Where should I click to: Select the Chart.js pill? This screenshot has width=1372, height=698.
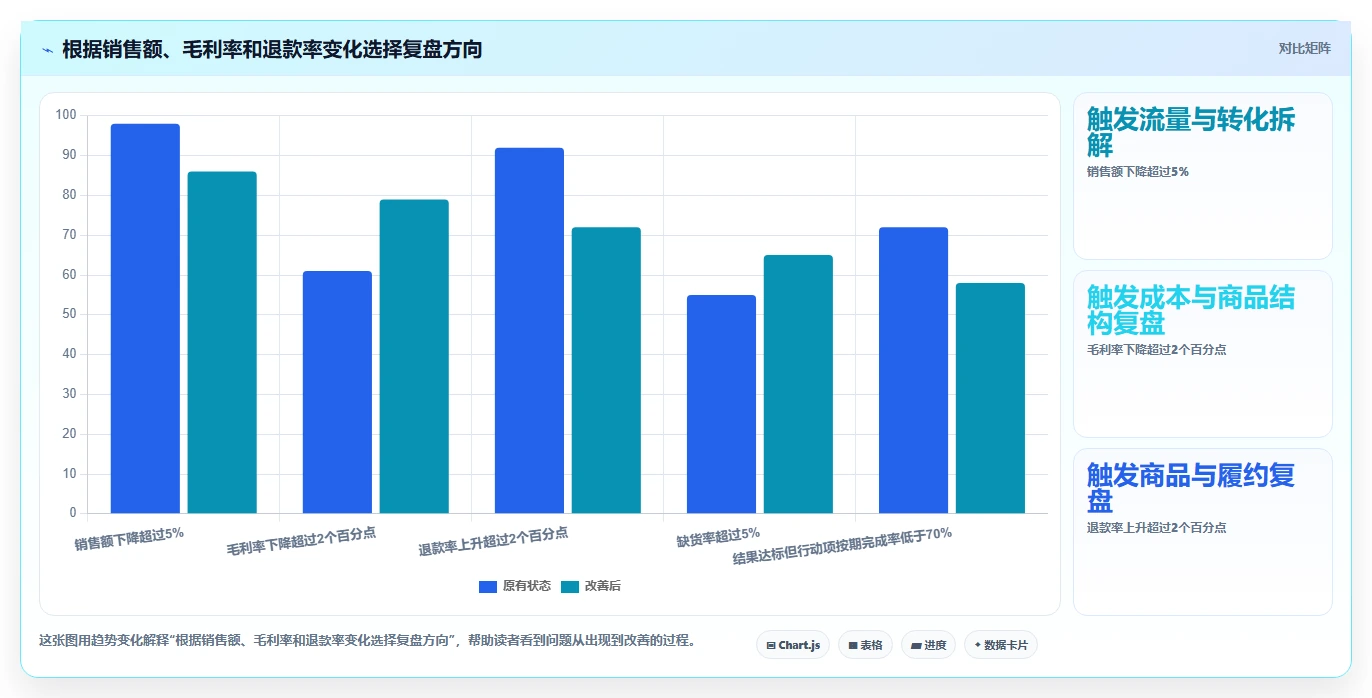click(x=793, y=645)
